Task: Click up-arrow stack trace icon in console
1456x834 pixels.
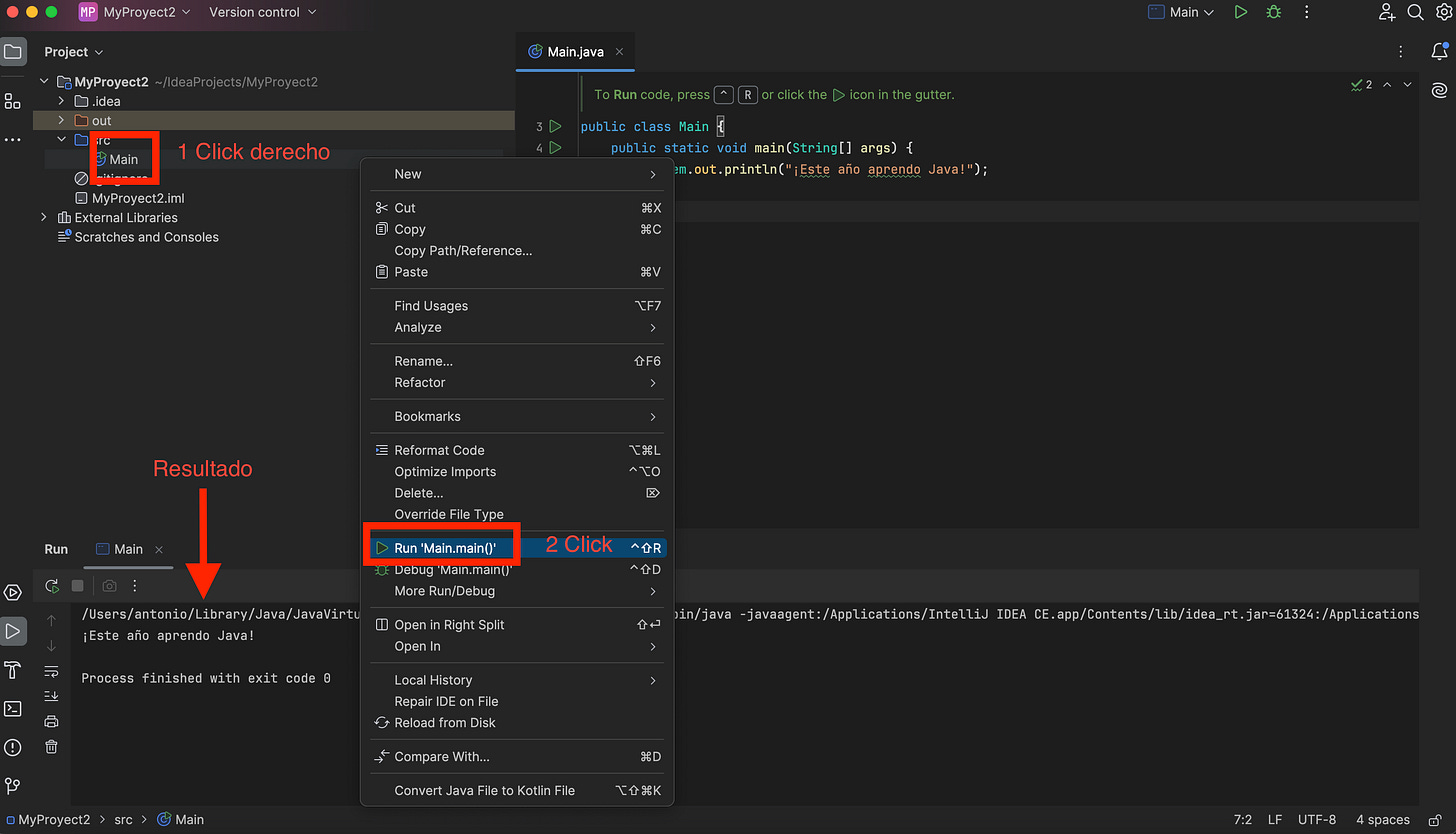Action: point(51,621)
